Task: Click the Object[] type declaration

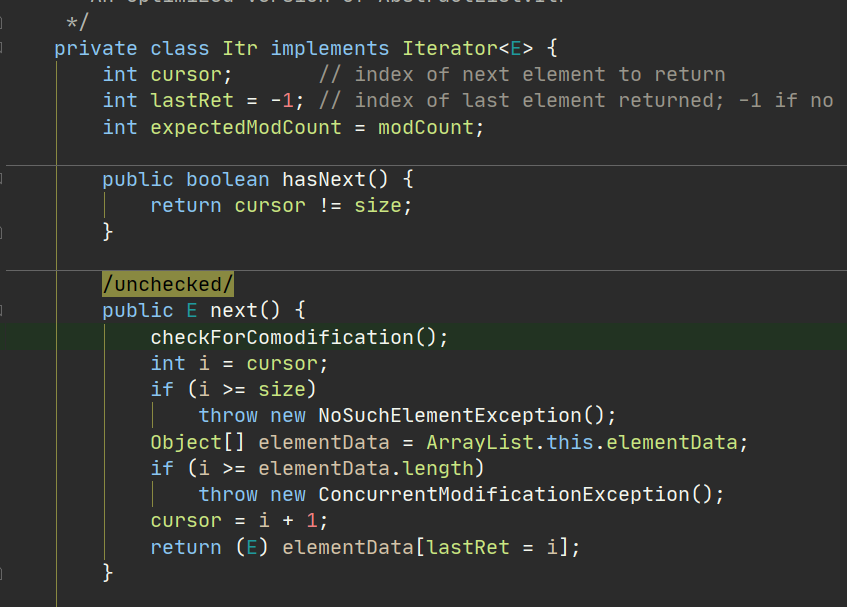Action: 197,442
